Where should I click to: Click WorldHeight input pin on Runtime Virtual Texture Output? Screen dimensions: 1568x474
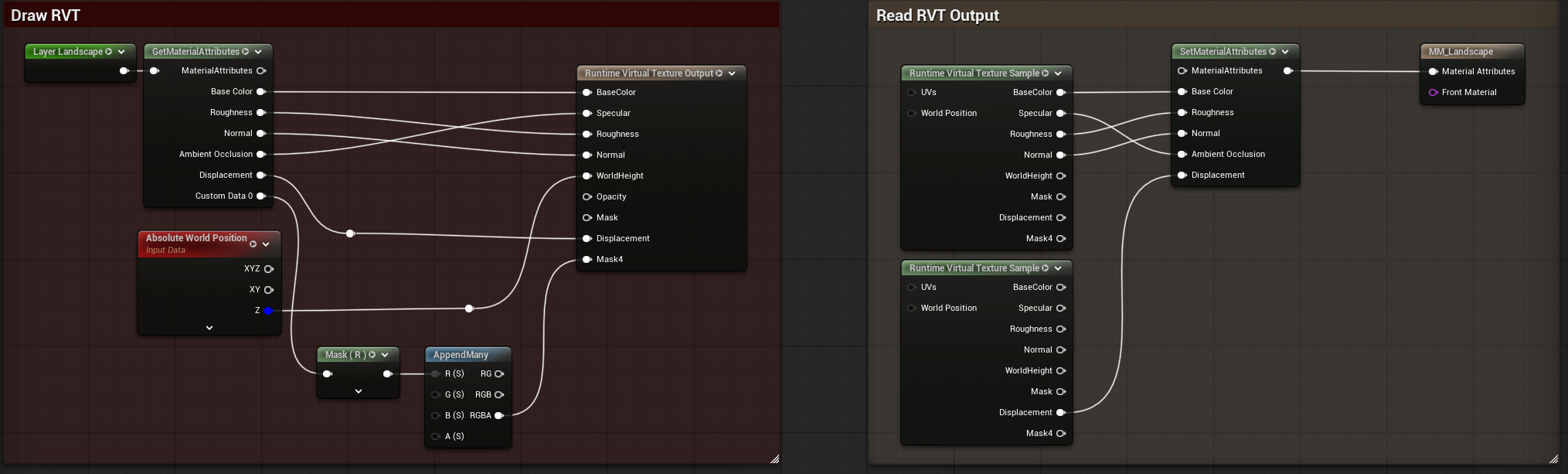click(x=587, y=176)
